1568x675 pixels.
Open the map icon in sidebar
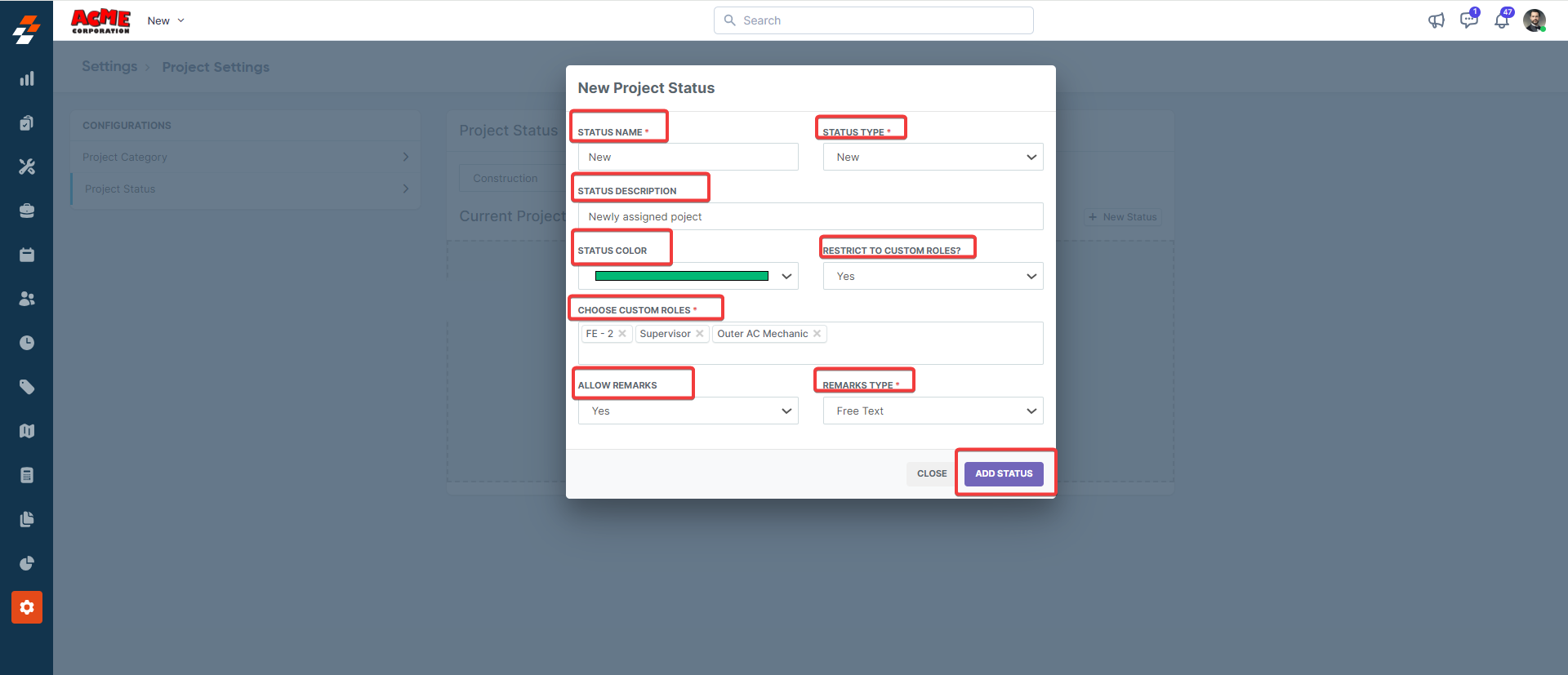[27, 431]
